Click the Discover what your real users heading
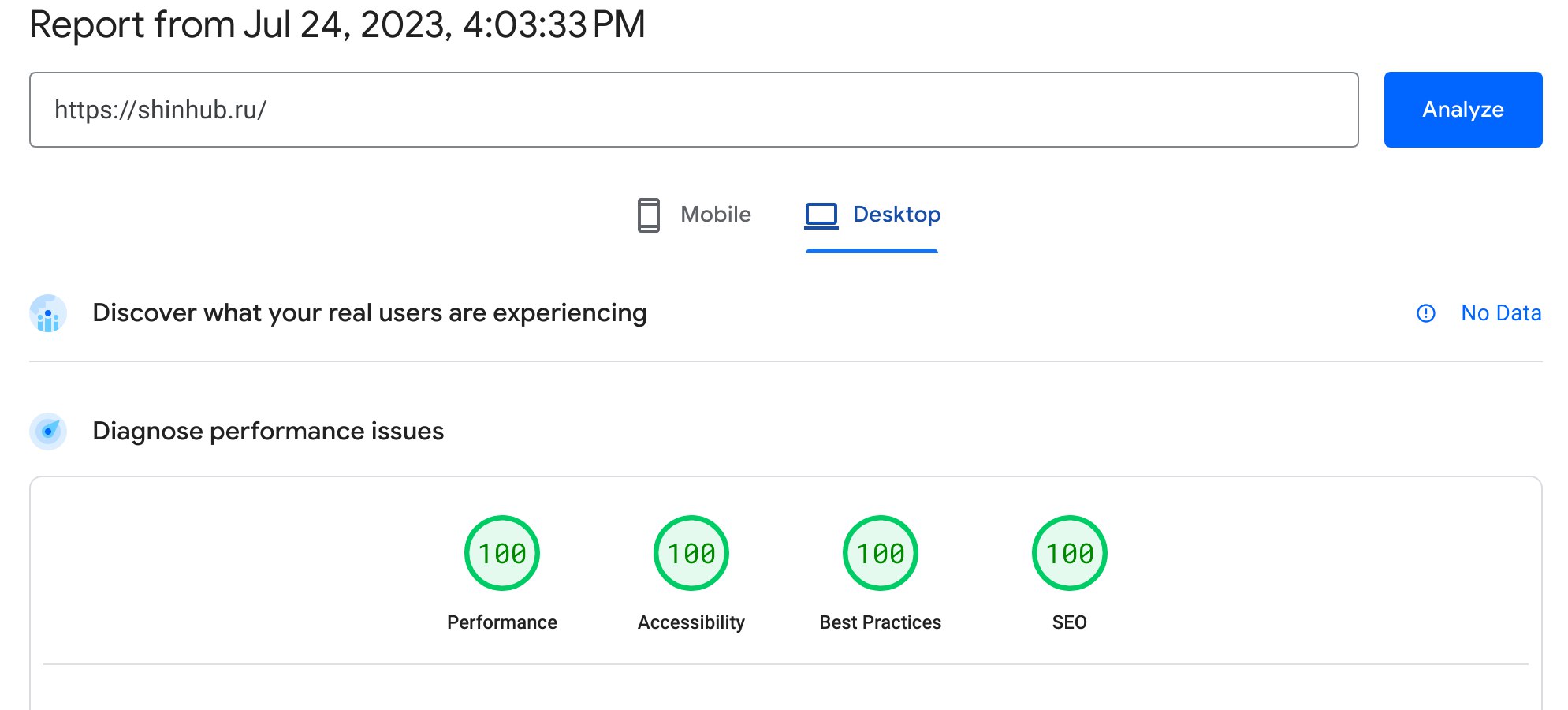This screenshot has height=710, width=1568. pyautogui.click(x=369, y=313)
